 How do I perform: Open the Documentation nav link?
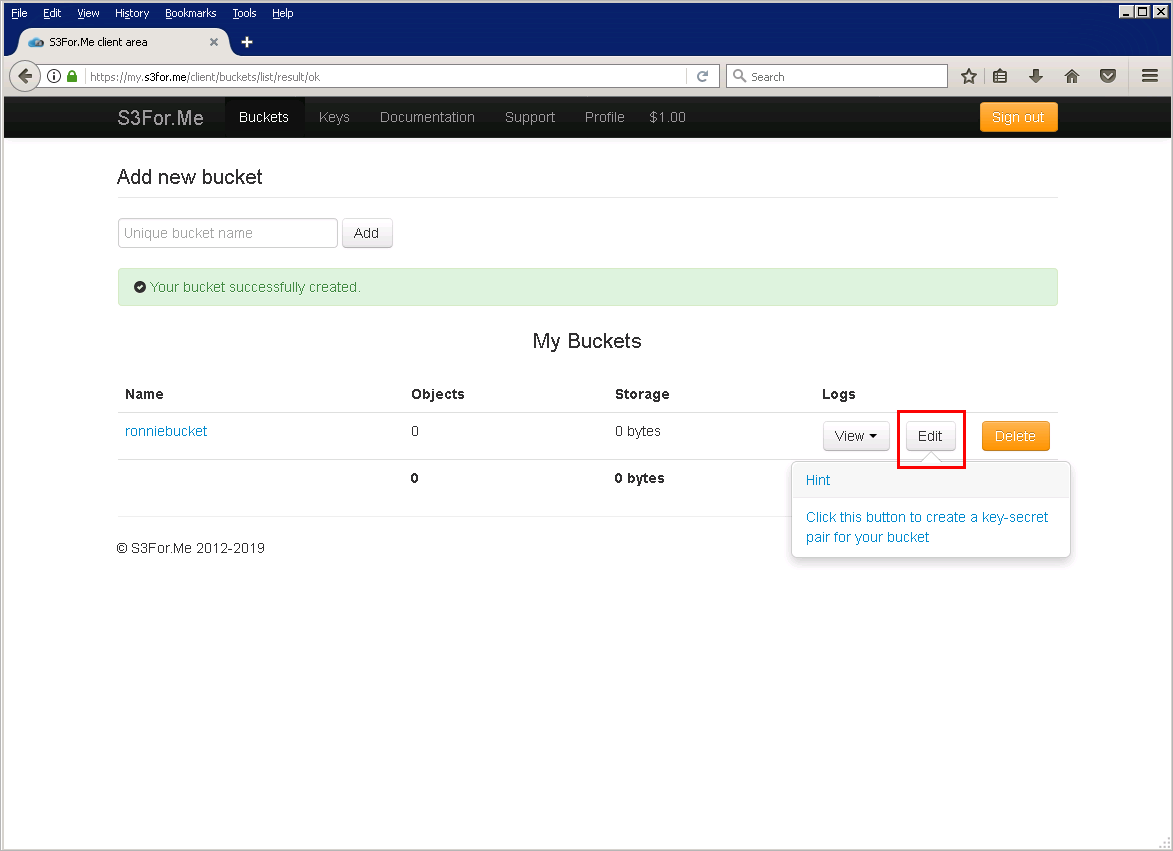click(x=427, y=117)
